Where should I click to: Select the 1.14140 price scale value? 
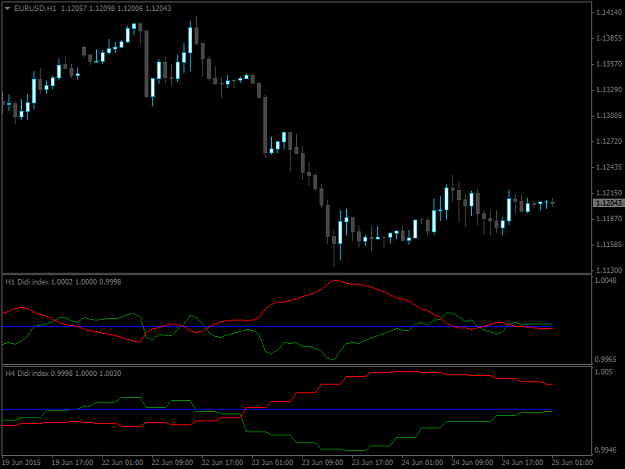click(609, 13)
